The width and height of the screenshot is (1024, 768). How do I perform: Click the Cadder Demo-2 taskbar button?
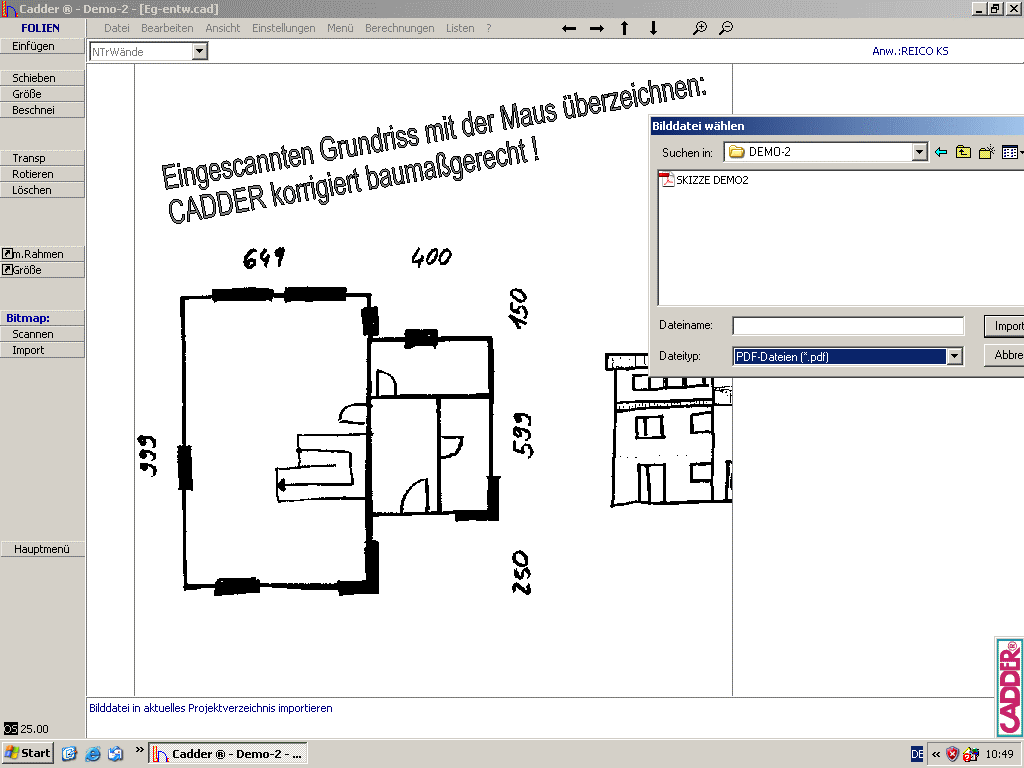coord(228,754)
